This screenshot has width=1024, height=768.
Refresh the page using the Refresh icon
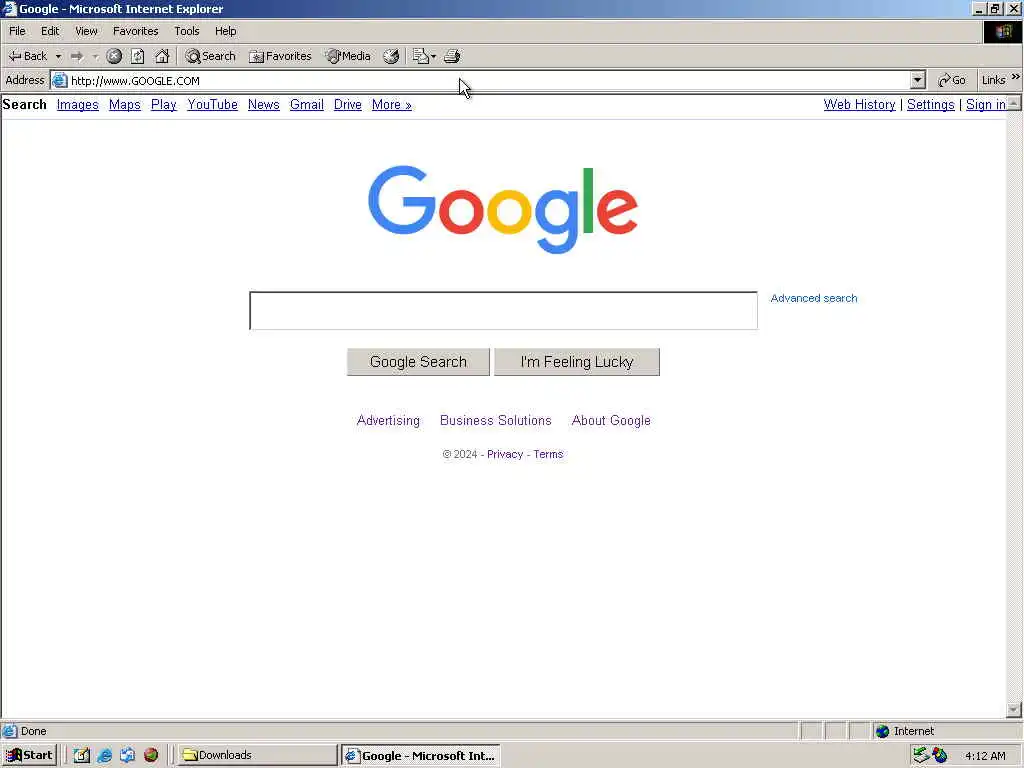point(138,56)
